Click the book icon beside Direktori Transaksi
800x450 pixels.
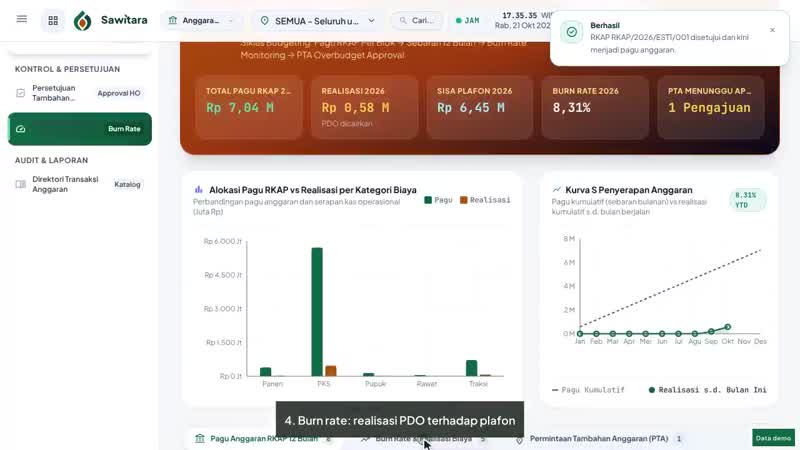[x=20, y=184]
